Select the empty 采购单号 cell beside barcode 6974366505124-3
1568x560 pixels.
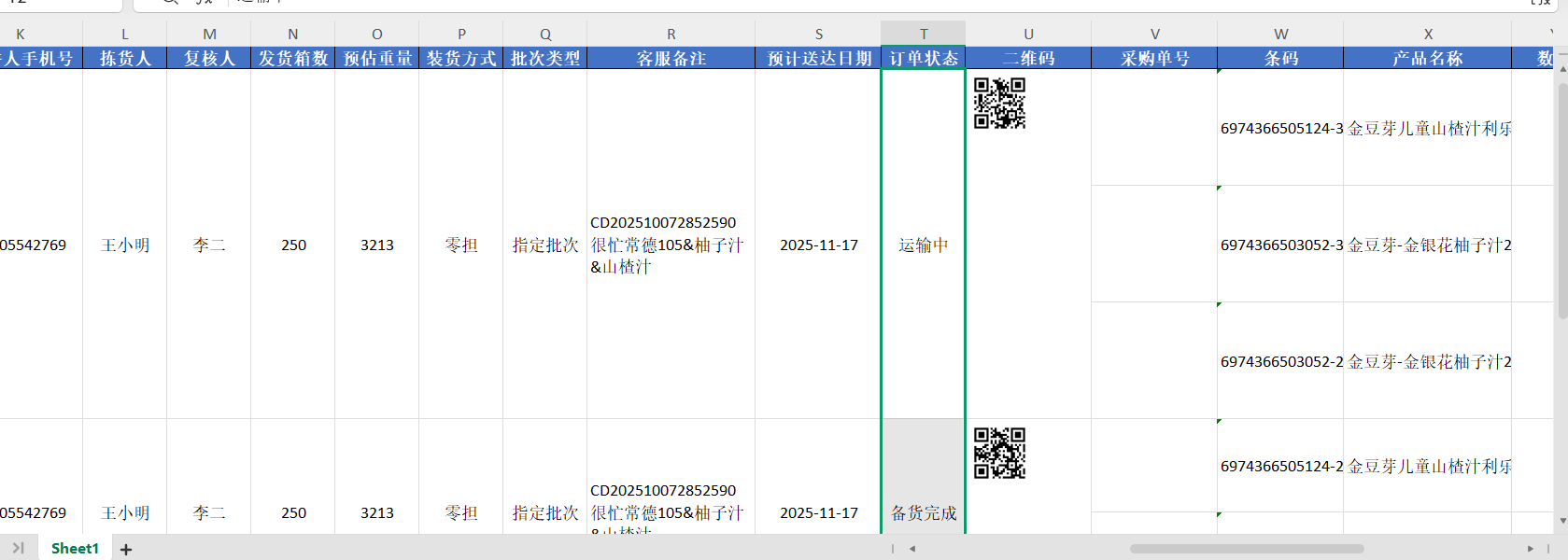(x=1154, y=128)
